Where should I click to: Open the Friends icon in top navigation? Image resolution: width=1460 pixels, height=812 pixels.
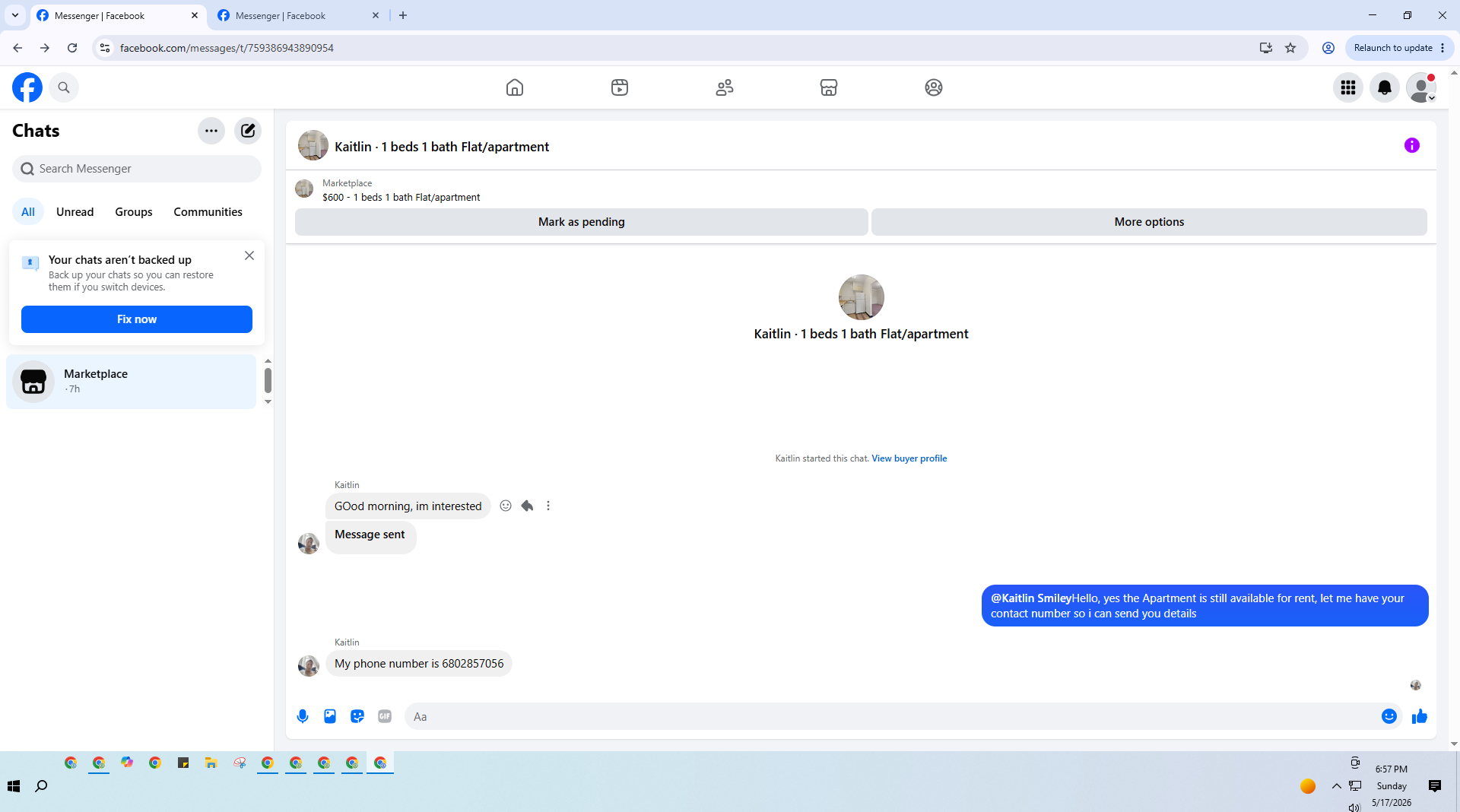(x=725, y=87)
